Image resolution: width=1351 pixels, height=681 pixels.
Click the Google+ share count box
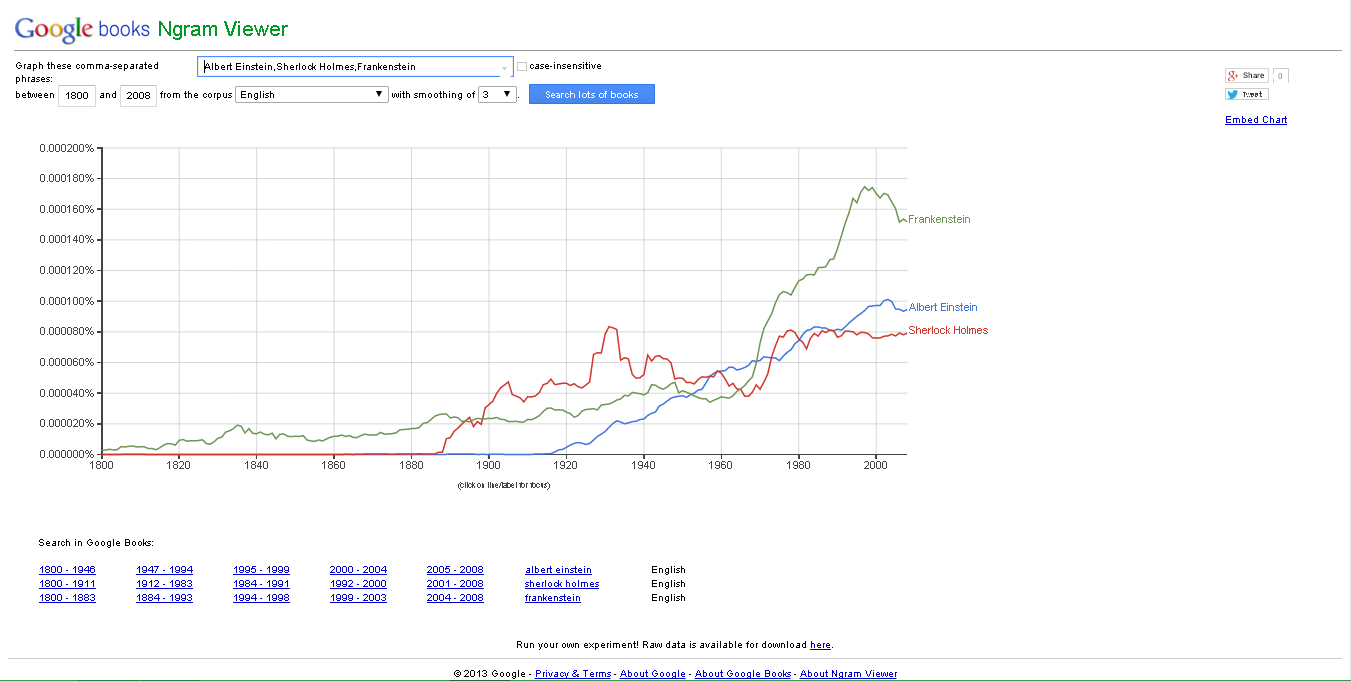coord(1280,75)
